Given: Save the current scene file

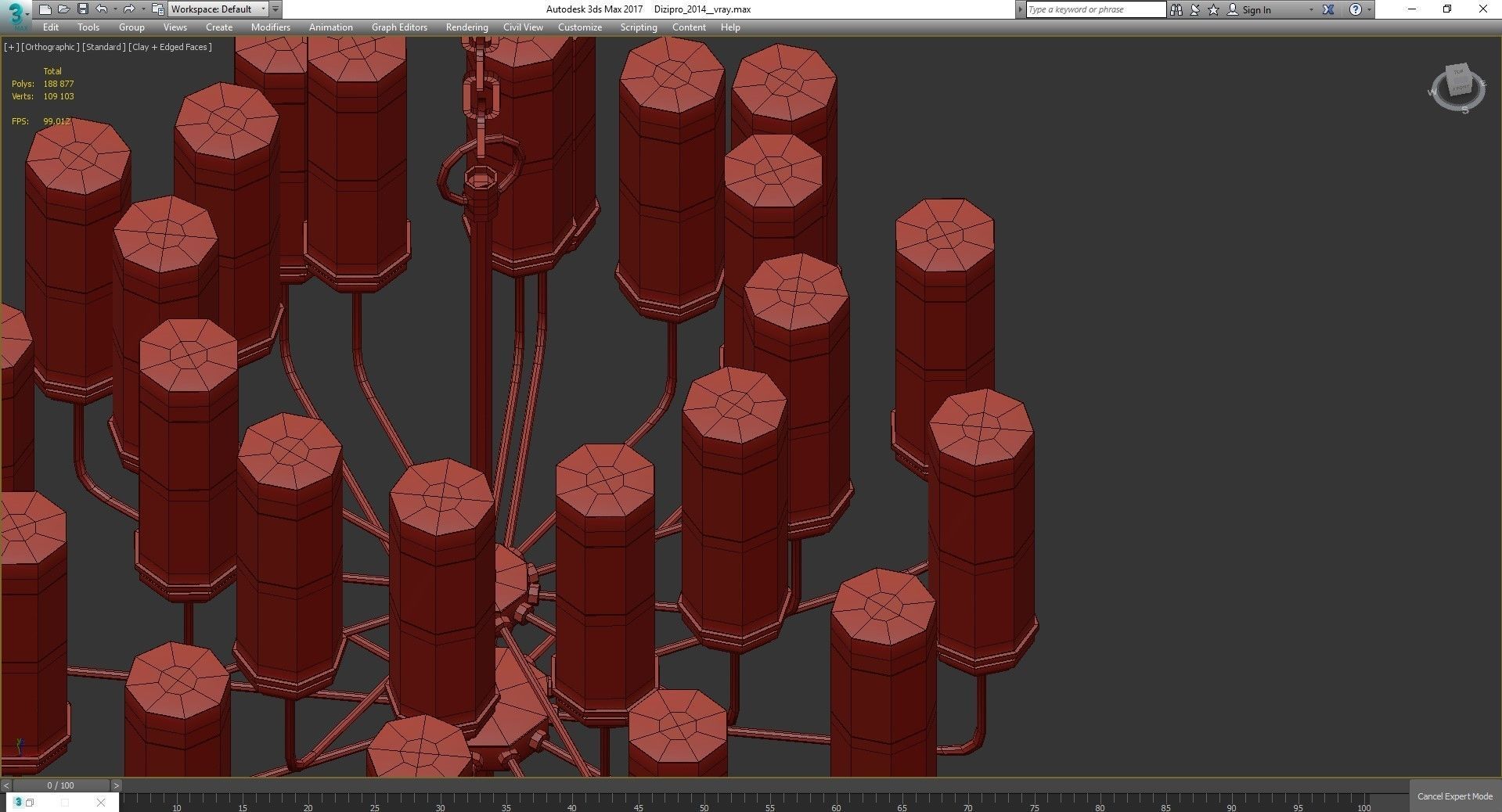Looking at the screenshot, I should point(82,9).
